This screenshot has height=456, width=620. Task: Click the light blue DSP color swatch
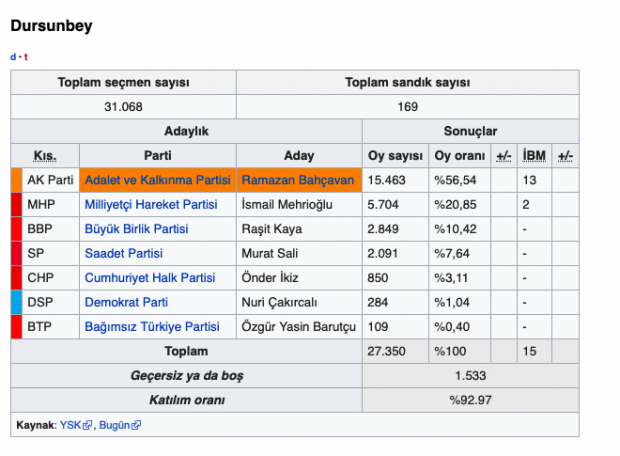click(x=16, y=302)
